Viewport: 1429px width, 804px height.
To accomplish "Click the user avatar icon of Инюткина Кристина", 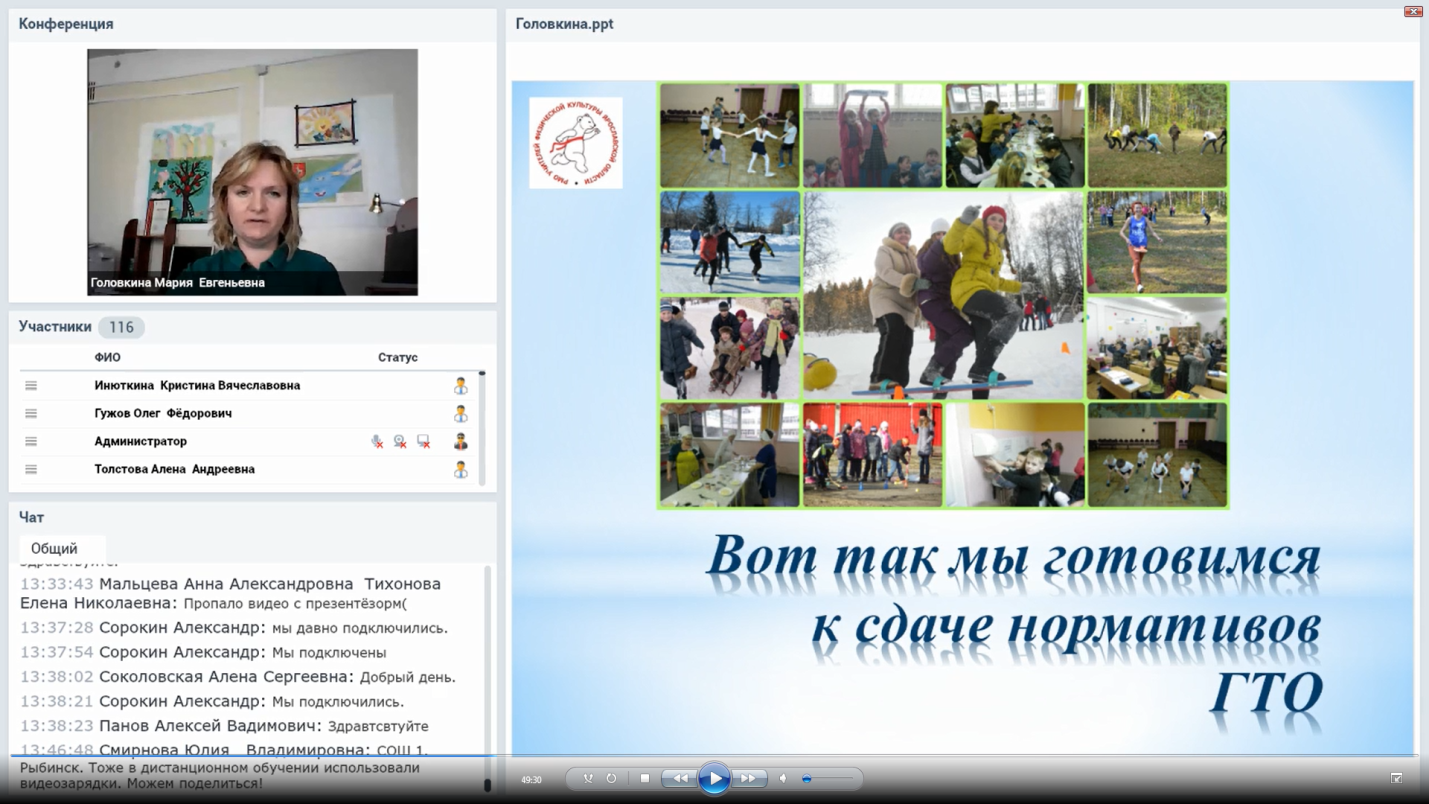I will click(460, 385).
